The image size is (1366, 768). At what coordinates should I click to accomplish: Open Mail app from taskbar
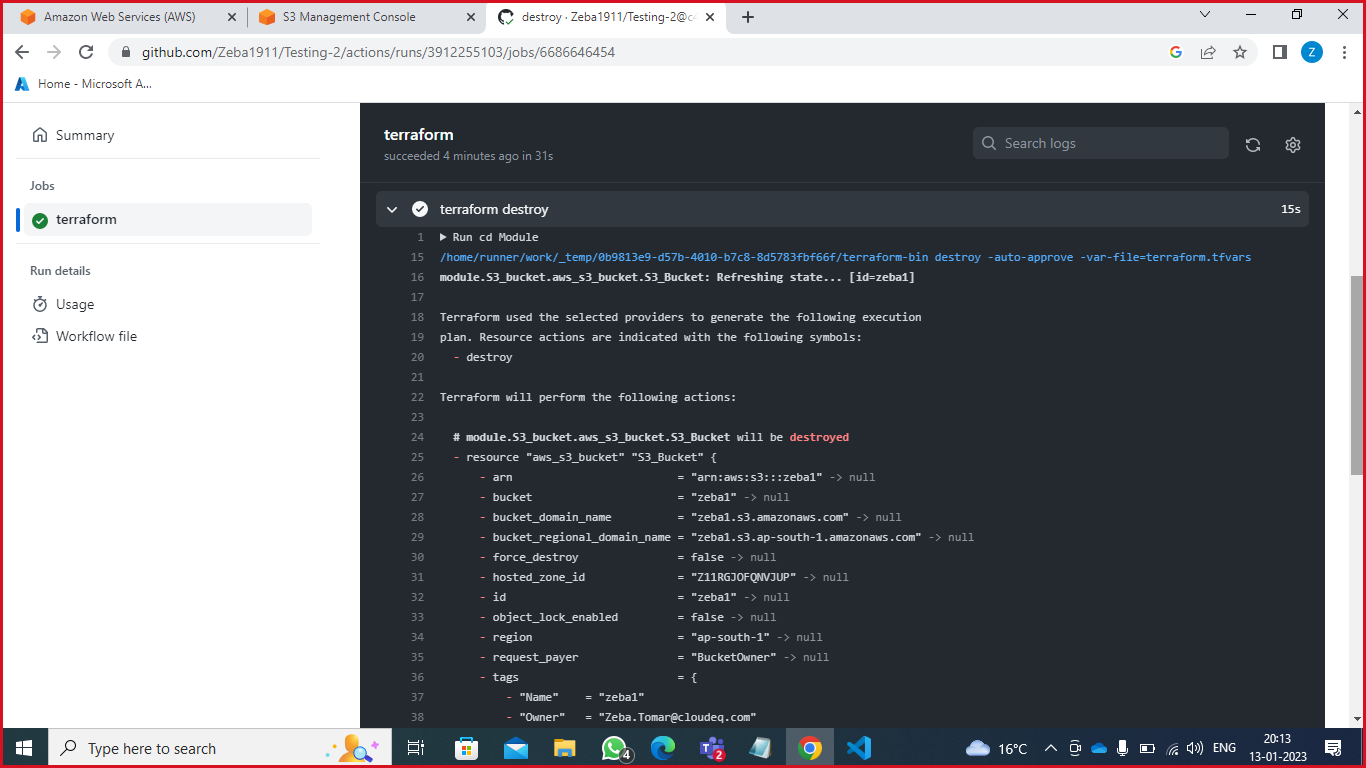[516, 748]
